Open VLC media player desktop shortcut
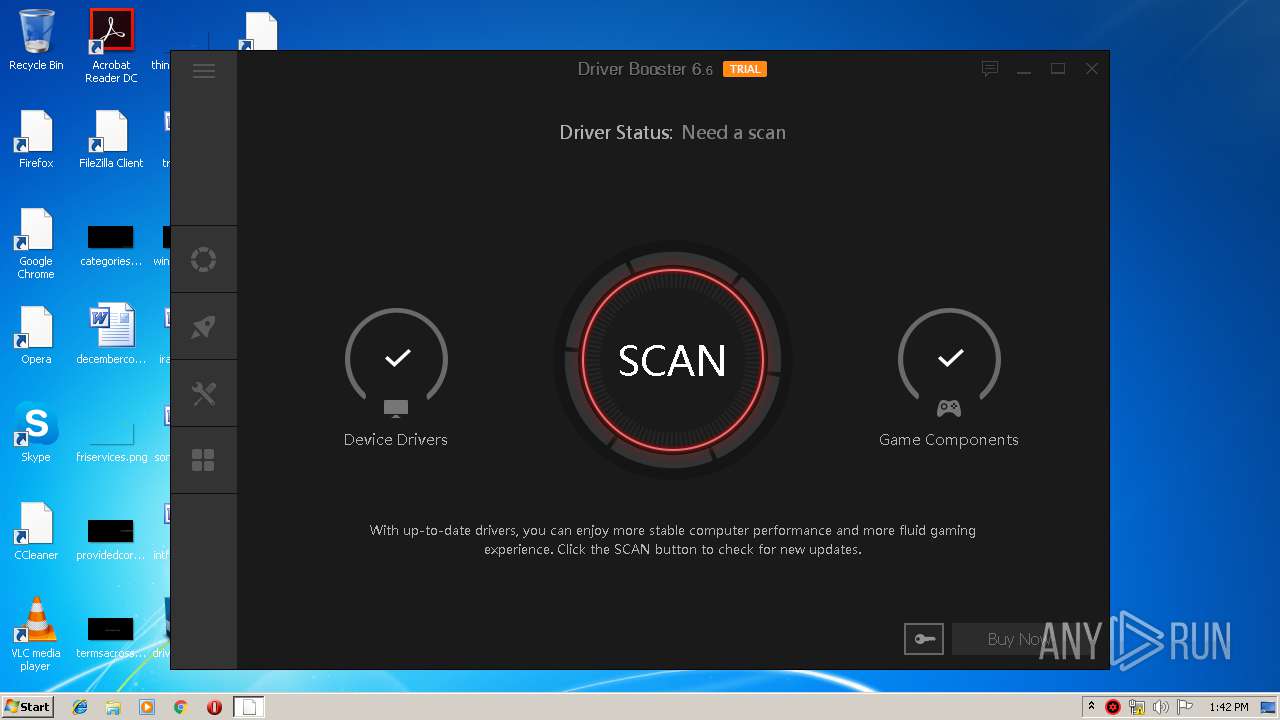This screenshot has width=1280, height=720. (x=36, y=634)
